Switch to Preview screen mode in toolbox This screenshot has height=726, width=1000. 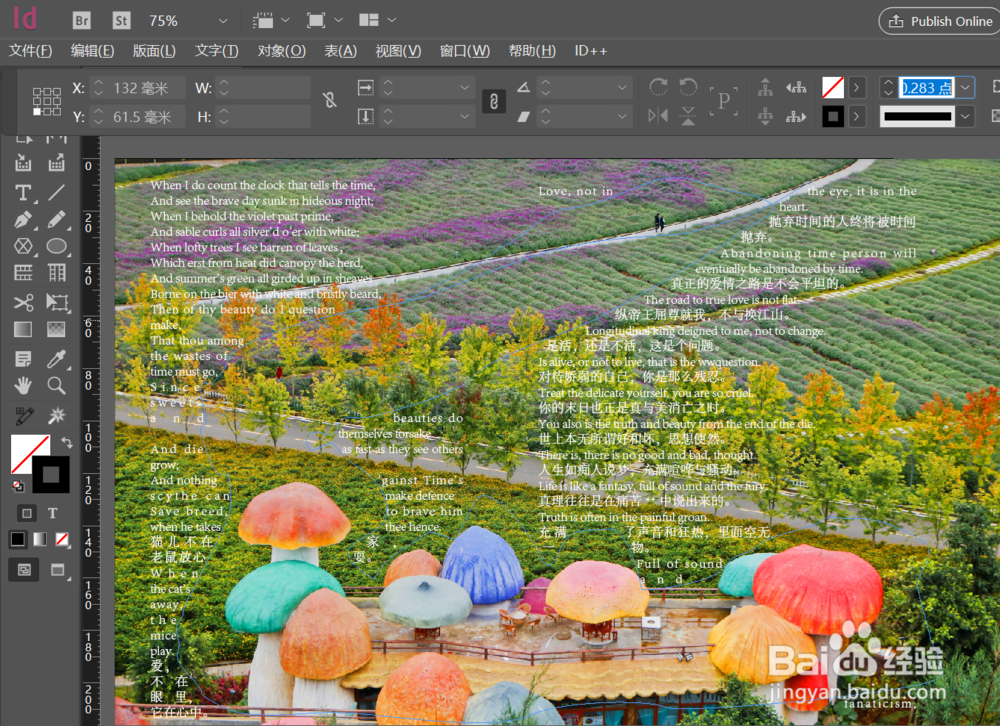pos(59,570)
